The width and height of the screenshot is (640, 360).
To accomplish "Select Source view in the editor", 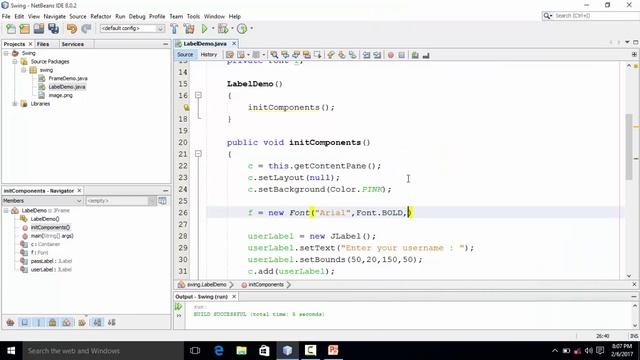I will point(185,55).
